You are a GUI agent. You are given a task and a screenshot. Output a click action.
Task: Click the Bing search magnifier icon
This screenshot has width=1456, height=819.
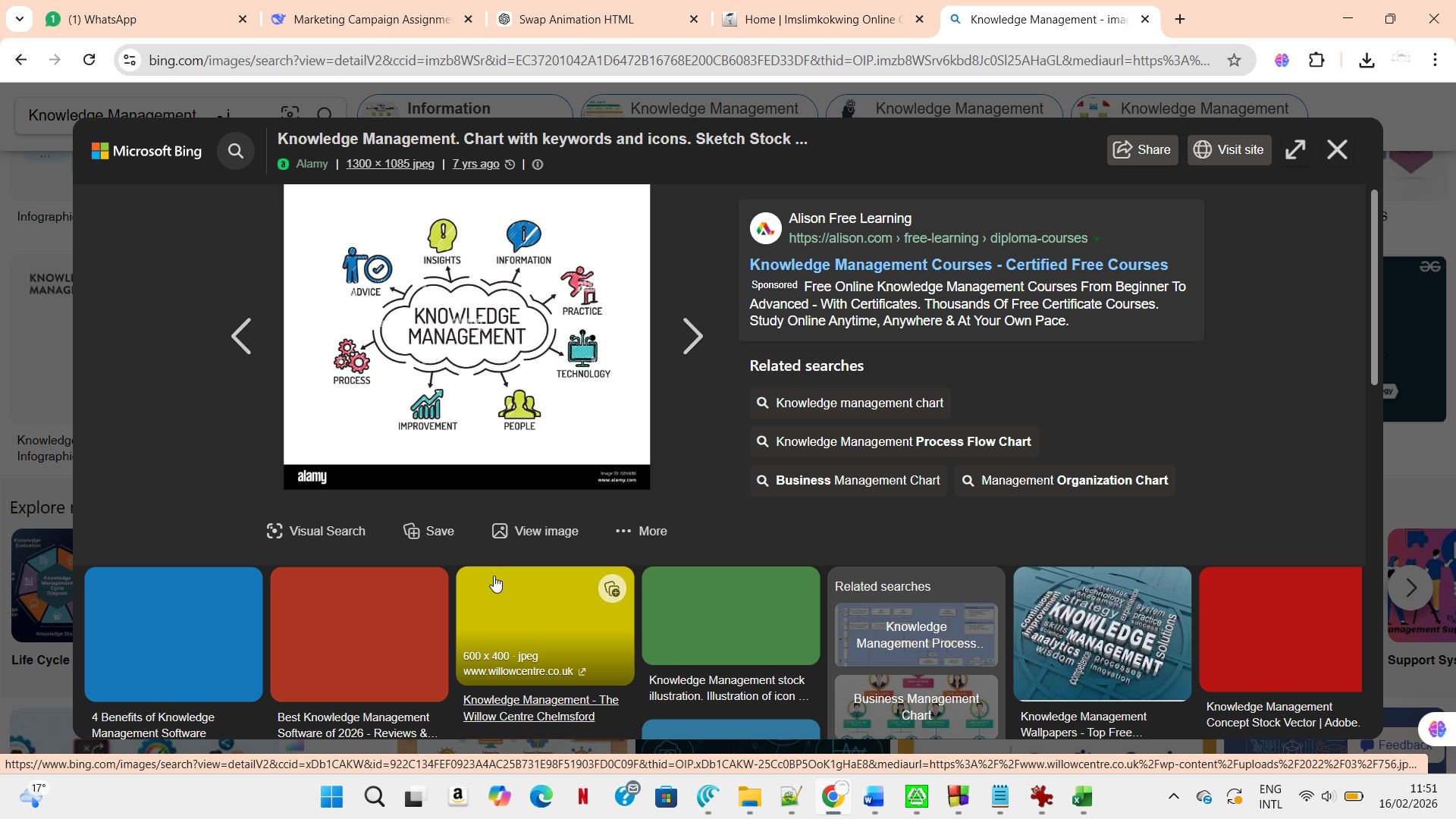pos(236,151)
